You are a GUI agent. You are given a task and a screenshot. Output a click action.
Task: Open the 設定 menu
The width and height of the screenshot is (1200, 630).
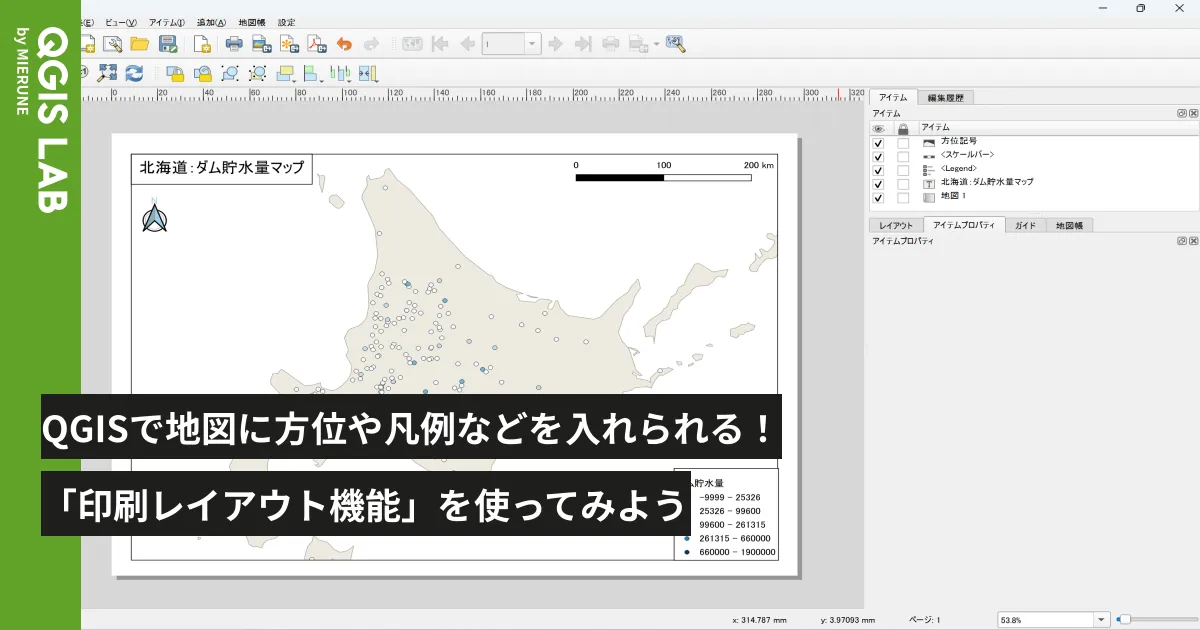[x=287, y=21]
